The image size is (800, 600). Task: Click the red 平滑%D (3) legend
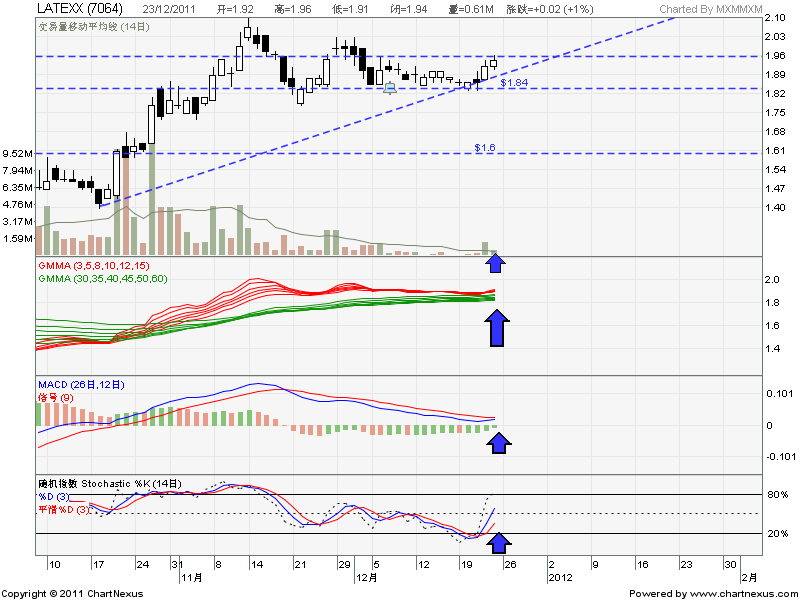click(64, 510)
